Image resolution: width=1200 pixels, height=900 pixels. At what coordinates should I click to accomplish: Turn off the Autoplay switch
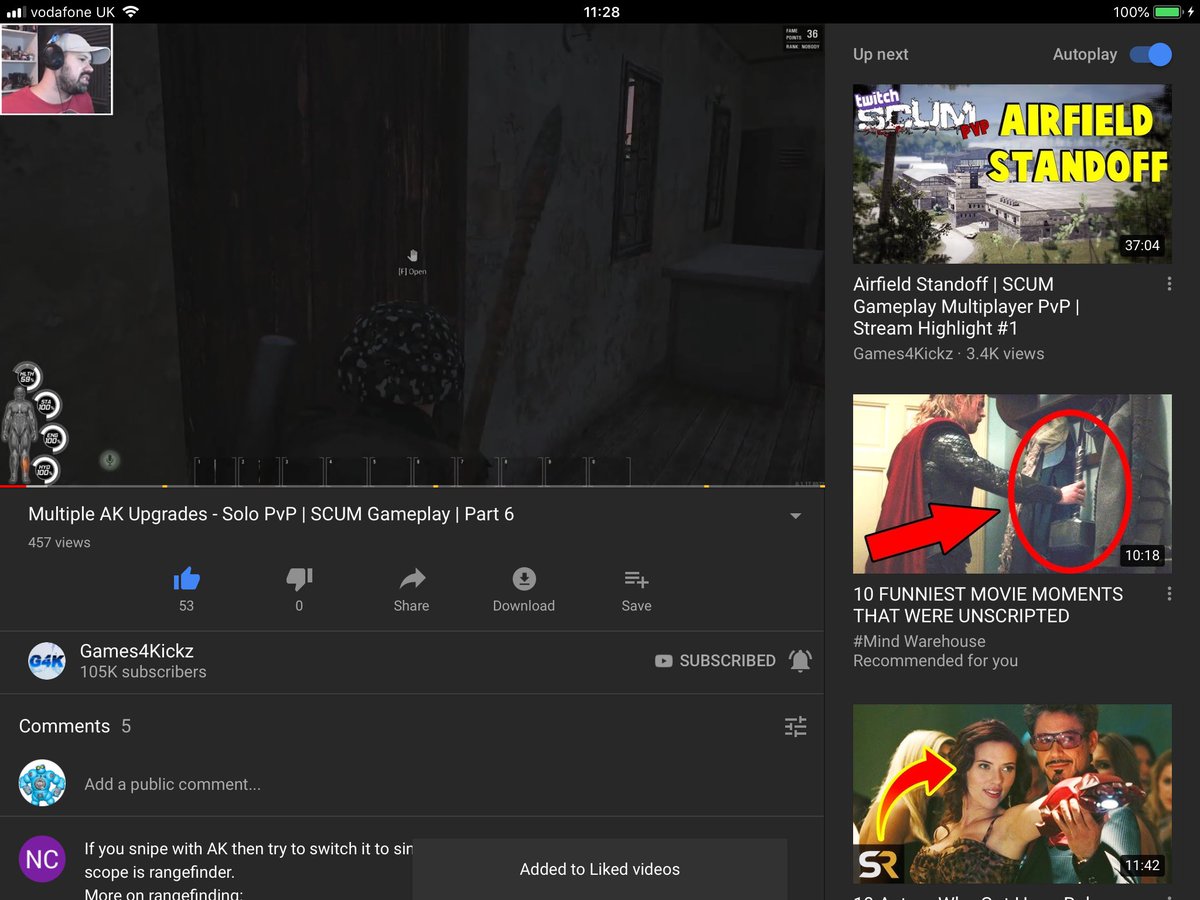tap(1150, 54)
